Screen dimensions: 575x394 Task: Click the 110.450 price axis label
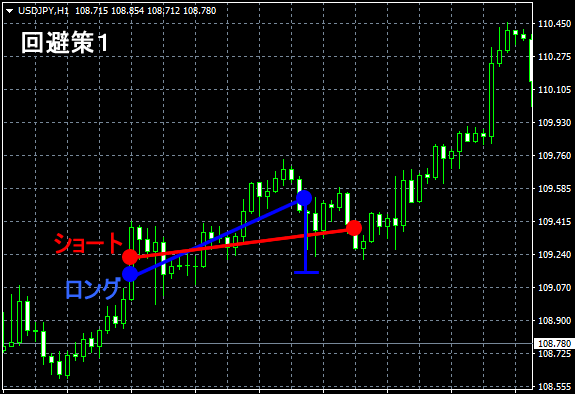coord(554,24)
